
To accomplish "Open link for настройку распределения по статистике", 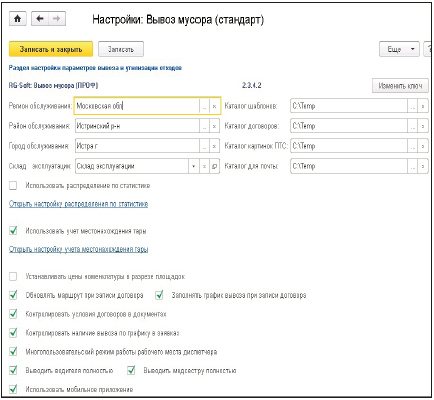I will 78,204.
